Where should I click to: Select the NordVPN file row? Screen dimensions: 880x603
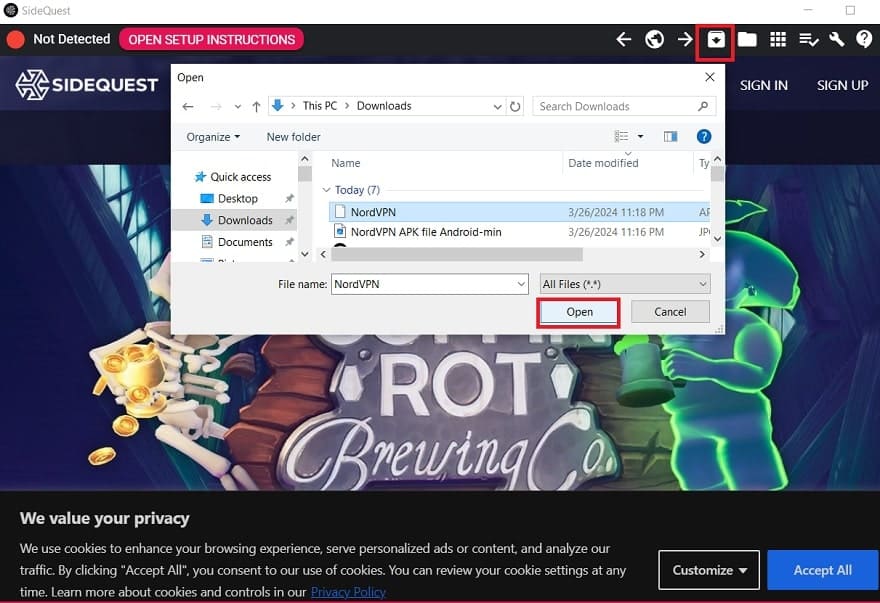(519, 212)
